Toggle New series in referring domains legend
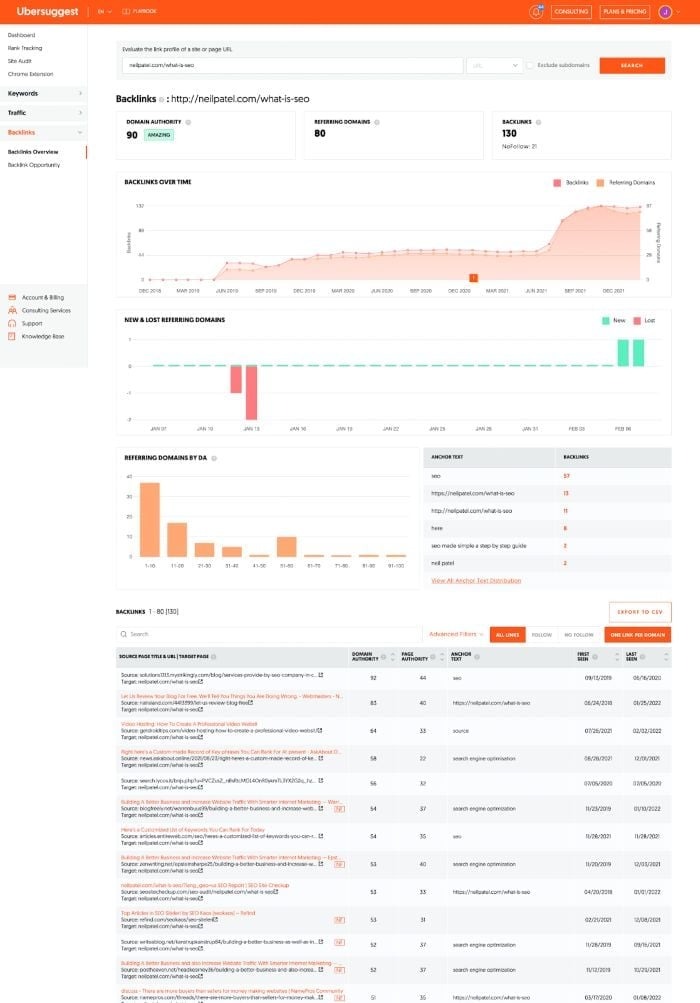 pos(614,320)
